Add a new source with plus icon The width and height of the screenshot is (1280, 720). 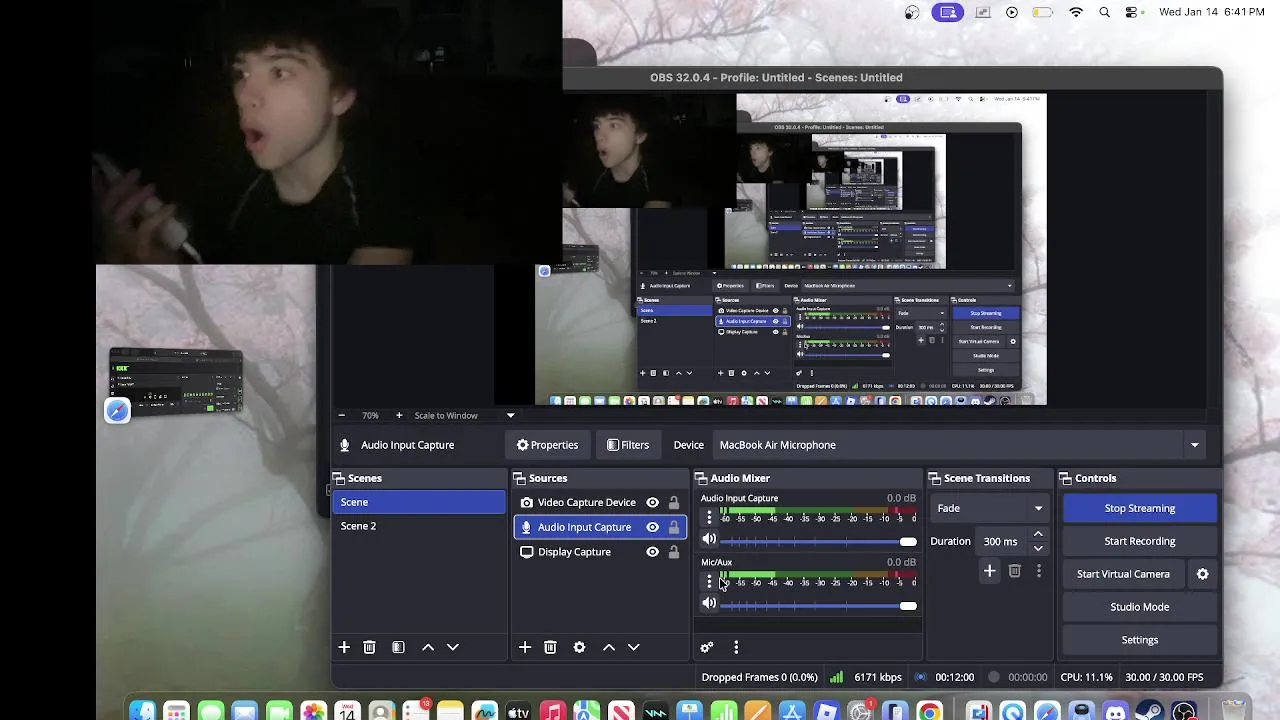(x=525, y=647)
